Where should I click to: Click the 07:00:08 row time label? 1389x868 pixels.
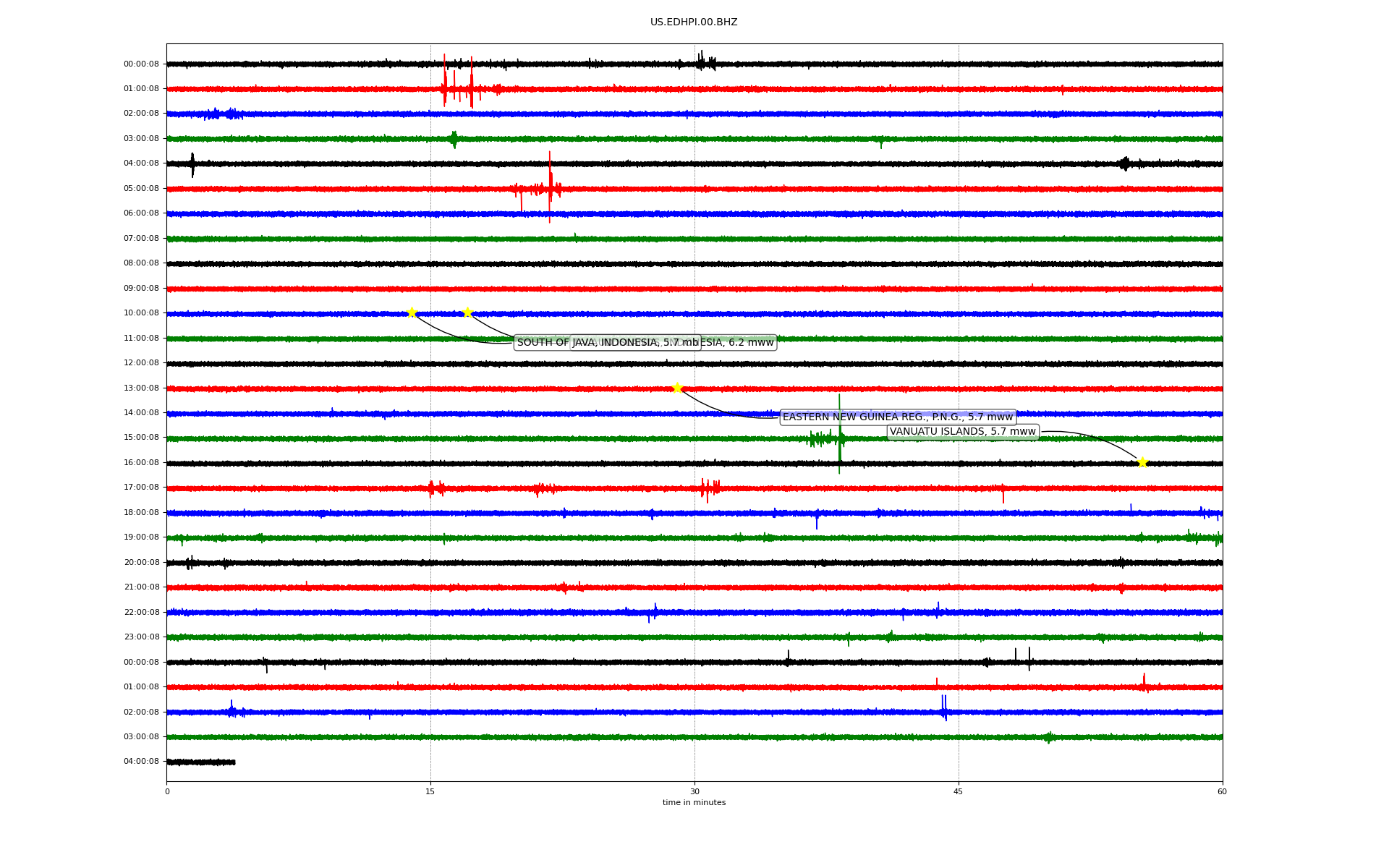[141, 239]
